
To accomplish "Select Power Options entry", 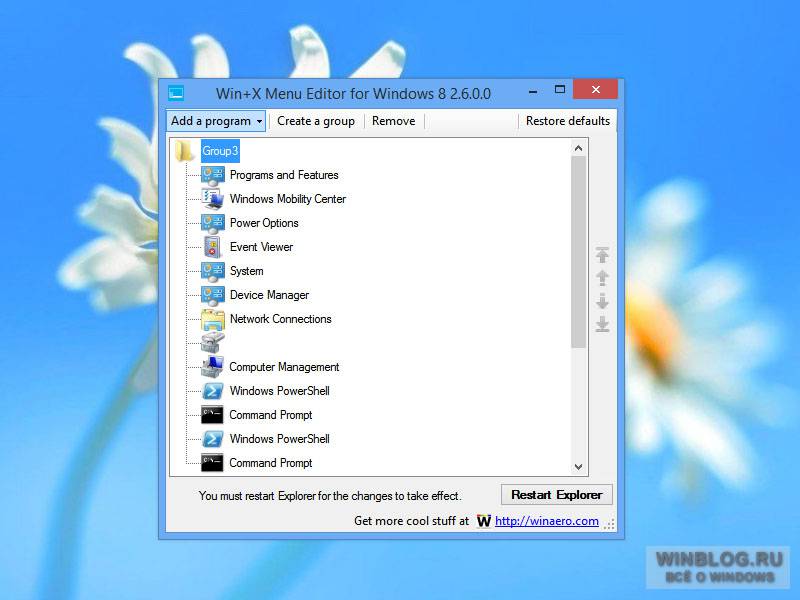I will 264,223.
